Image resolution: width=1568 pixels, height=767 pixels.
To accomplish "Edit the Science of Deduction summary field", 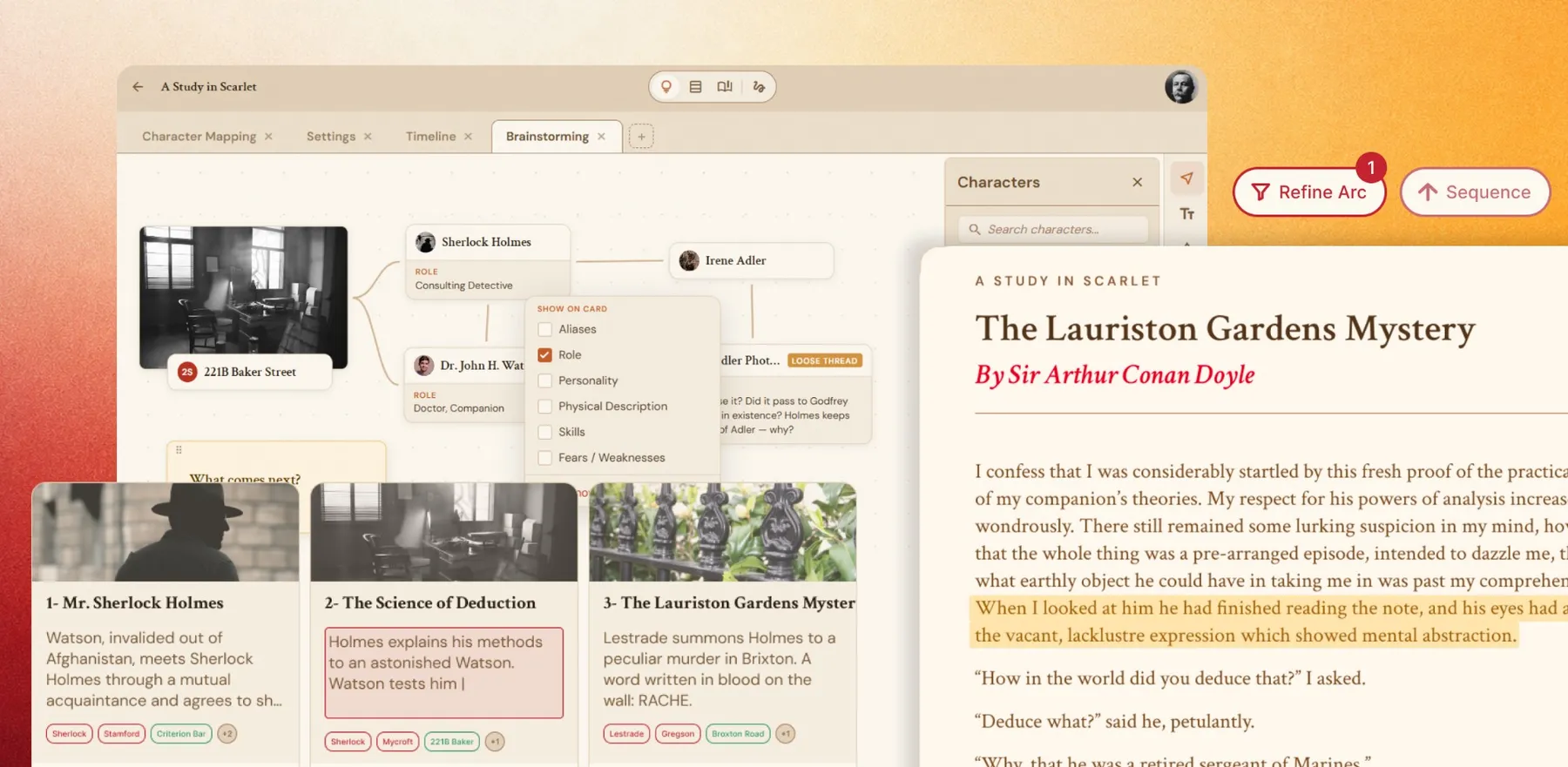I will pos(444,673).
